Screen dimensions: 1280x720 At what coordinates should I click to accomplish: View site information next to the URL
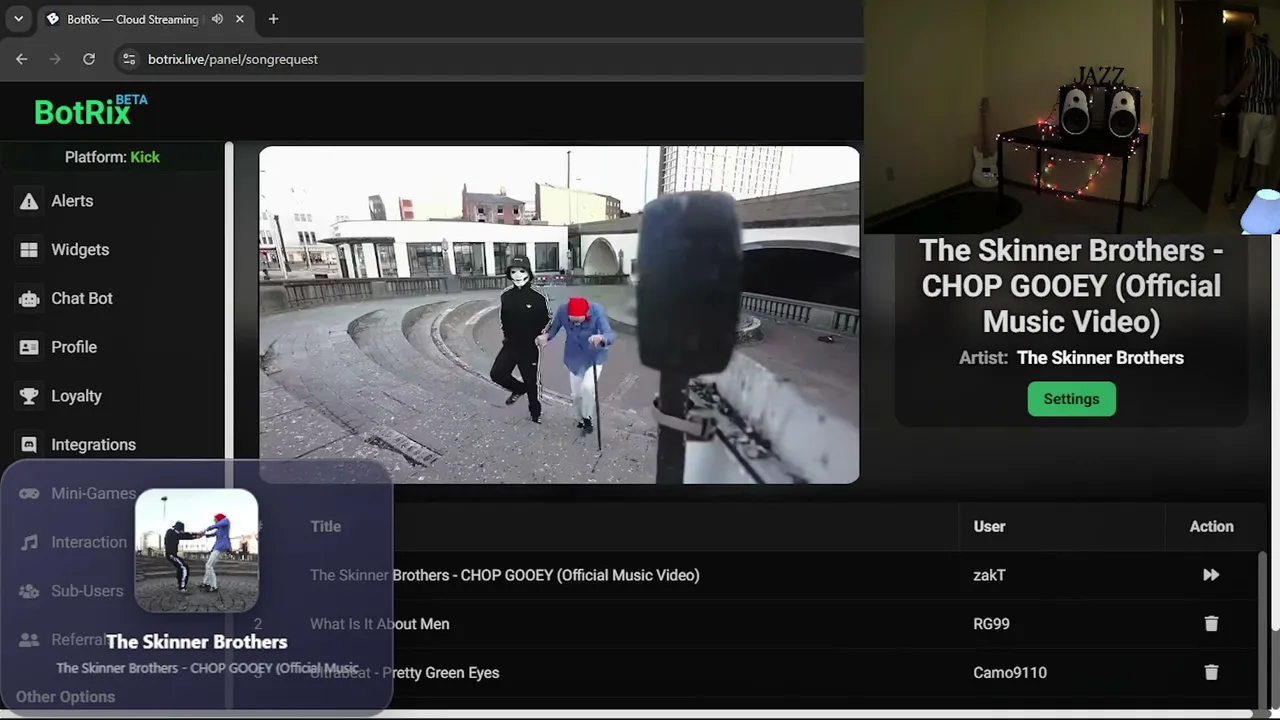click(128, 59)
